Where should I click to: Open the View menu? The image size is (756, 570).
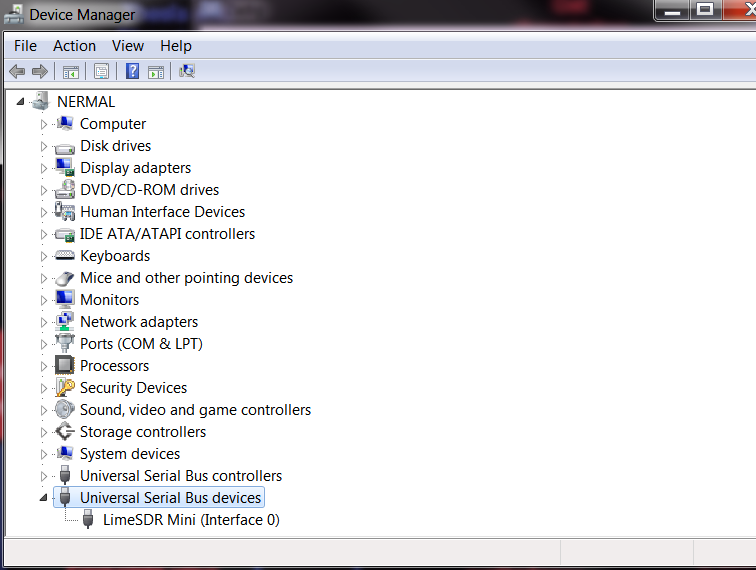(x=128, y=46)
